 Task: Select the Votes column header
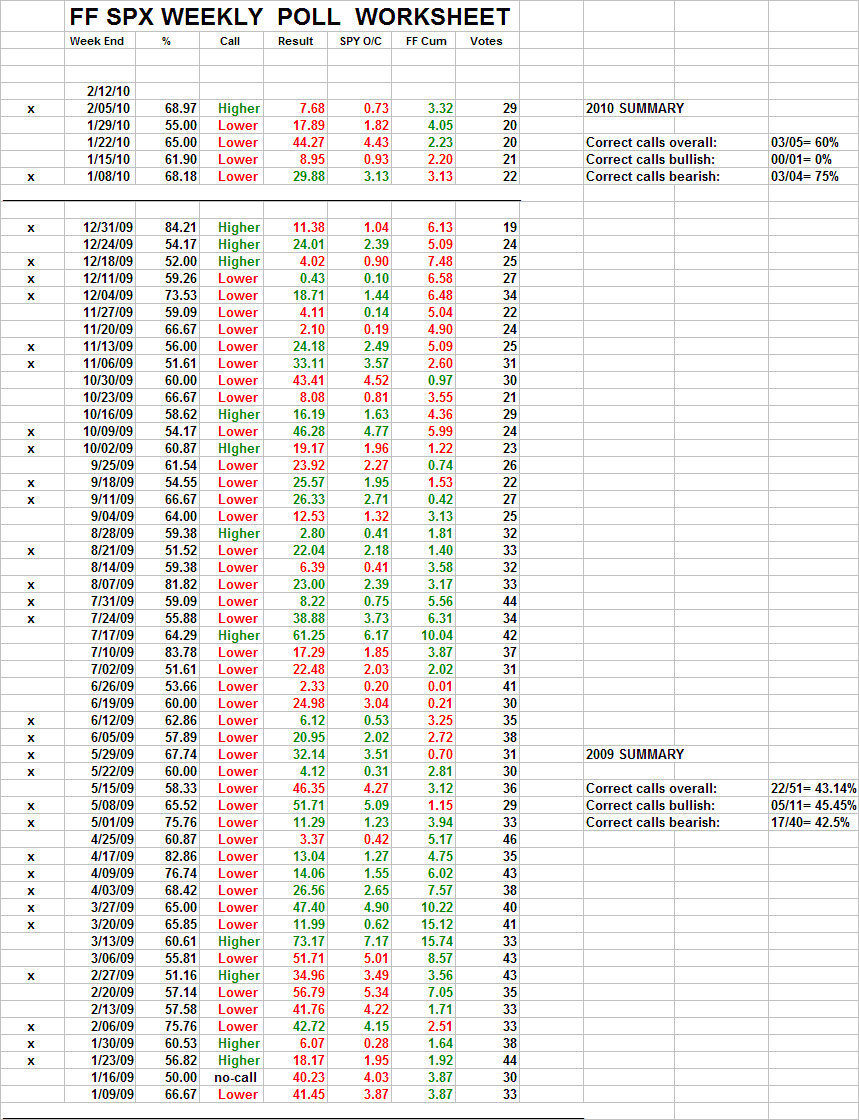486,41
